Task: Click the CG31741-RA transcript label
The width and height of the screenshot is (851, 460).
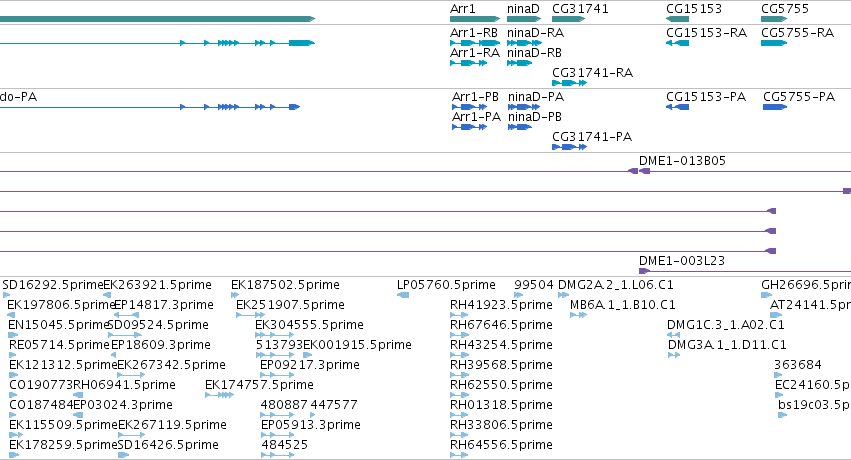Action: (x=592, y=73)
